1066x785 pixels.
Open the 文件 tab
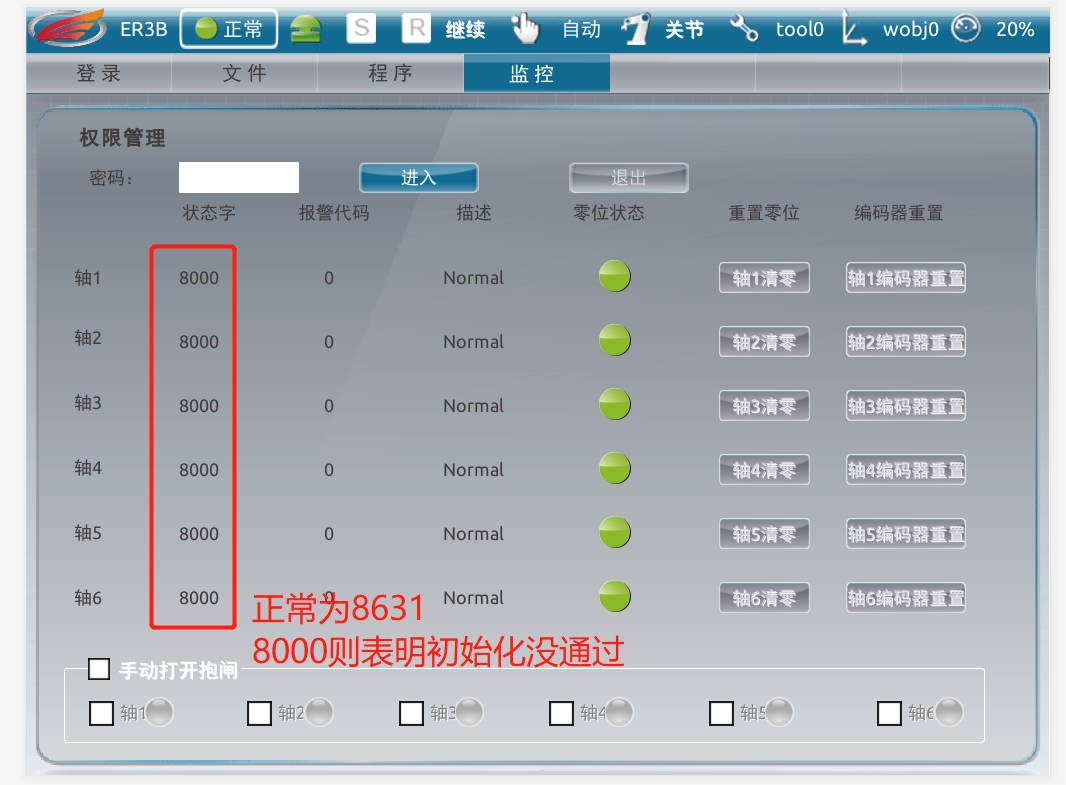point(244,73)
